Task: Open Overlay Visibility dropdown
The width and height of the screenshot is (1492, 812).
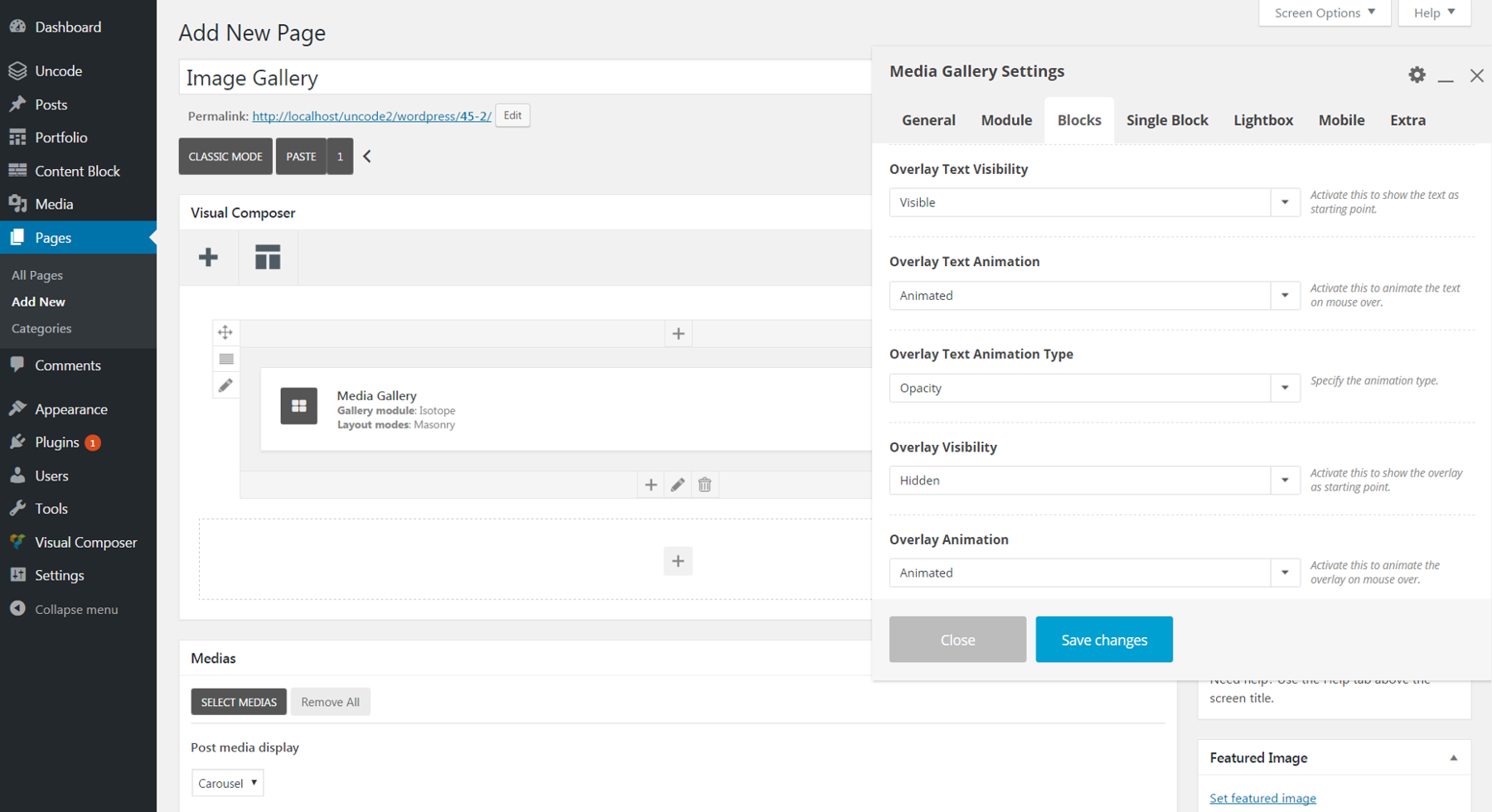Action: pyautogui.click(x=1094, y=481)
